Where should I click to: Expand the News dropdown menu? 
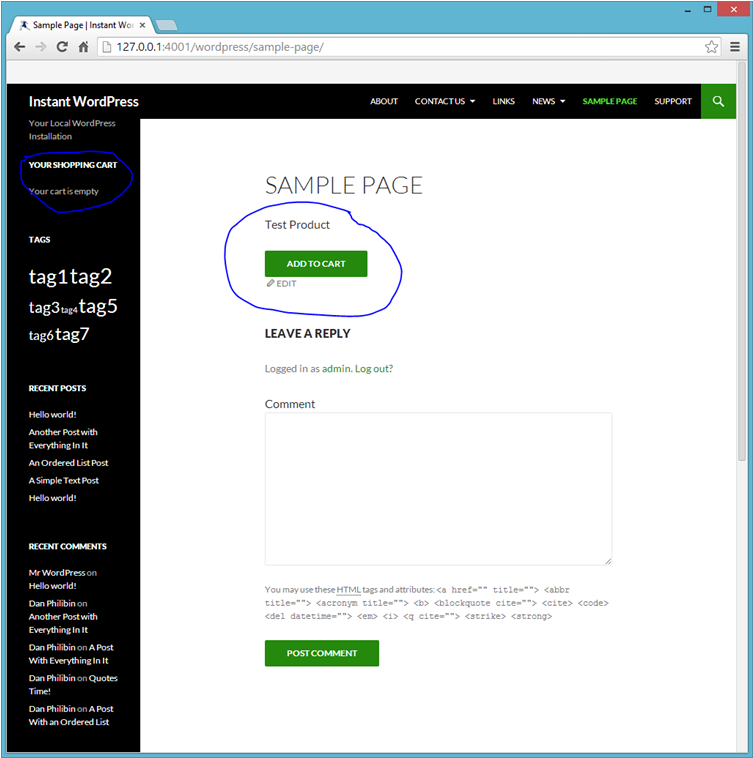(x=548, y=101)
